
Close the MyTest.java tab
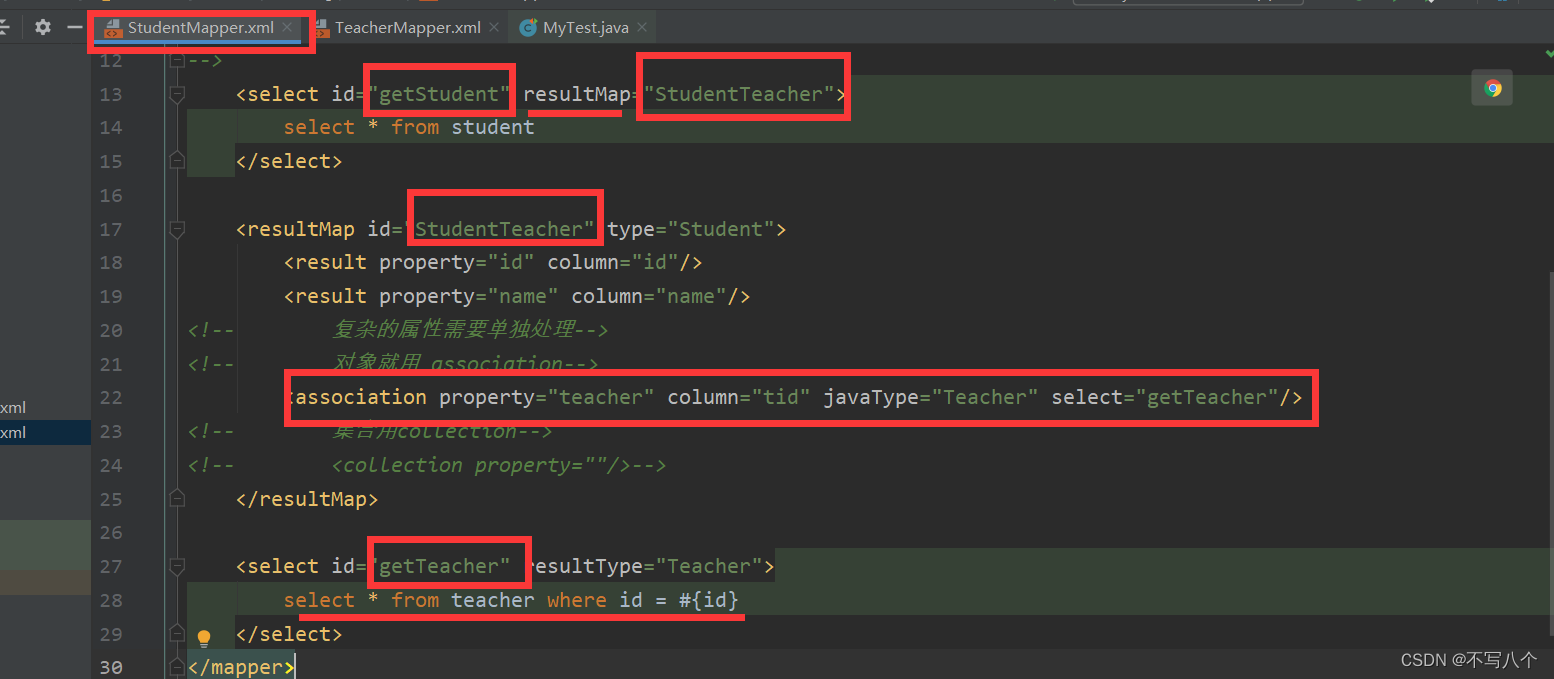[x=642, y=28]
